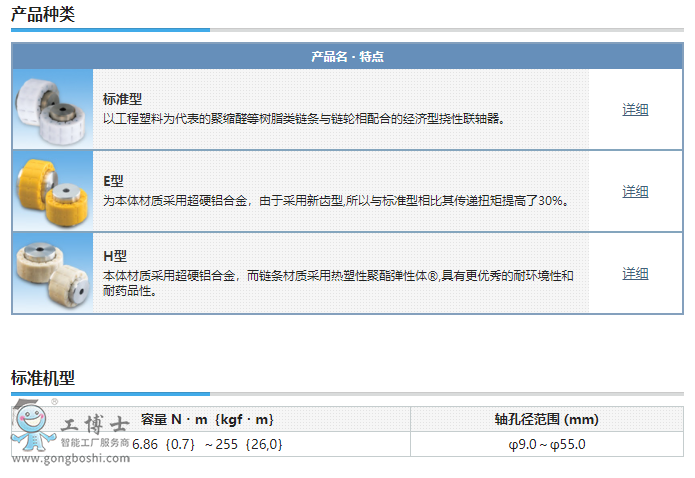Click the 工博士 logo text
Screen dimensions: 695x478
[x=95, y=424]
